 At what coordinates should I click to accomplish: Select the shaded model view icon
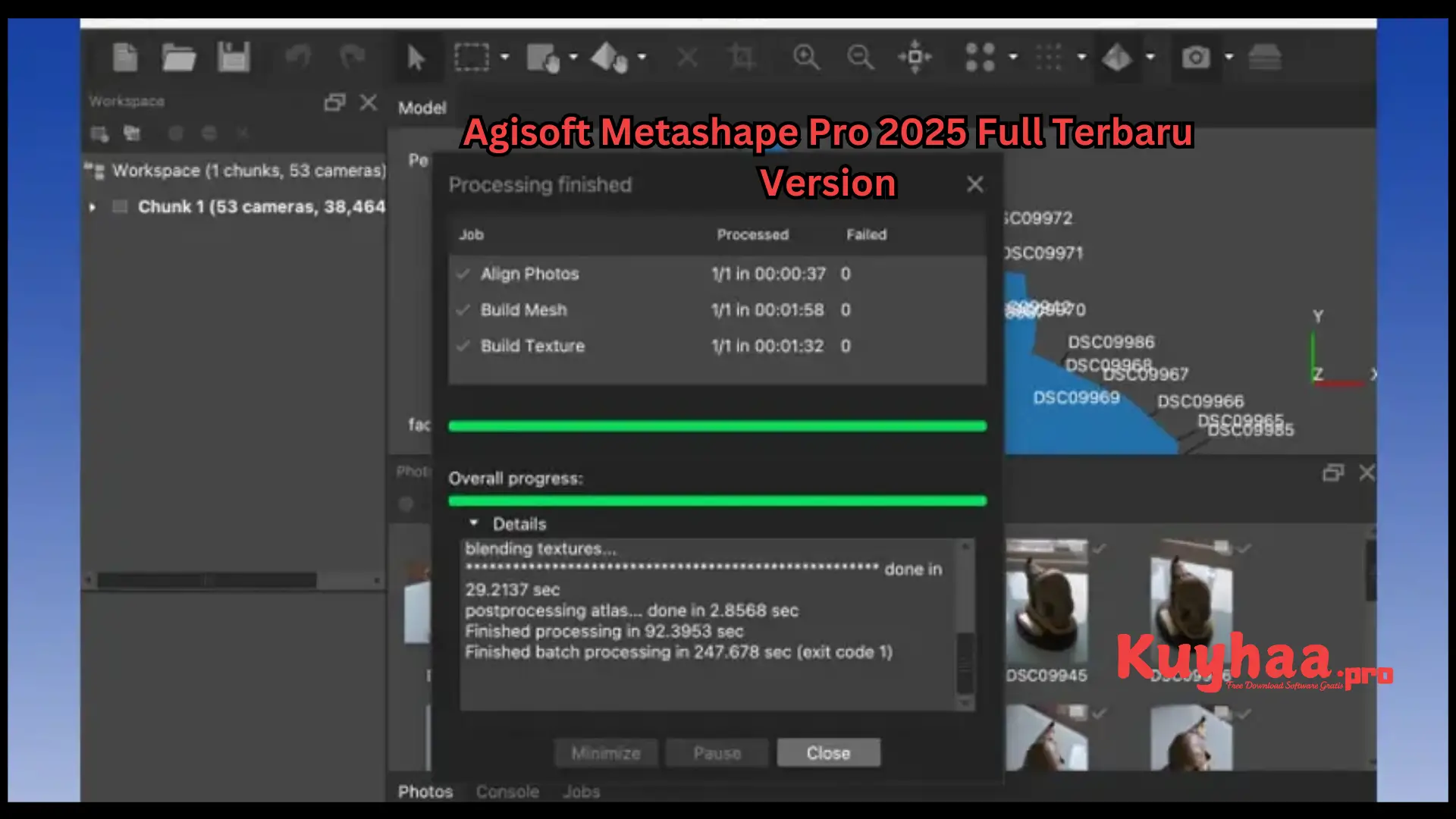tap(1118, 57)
